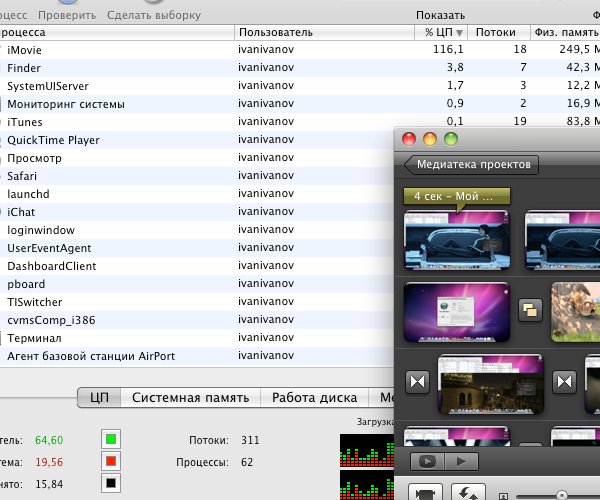Image resolution: width=600 pixels, height=500 pixels.
Task: Click the Проверить toolbar button
Action: [67, 15]
